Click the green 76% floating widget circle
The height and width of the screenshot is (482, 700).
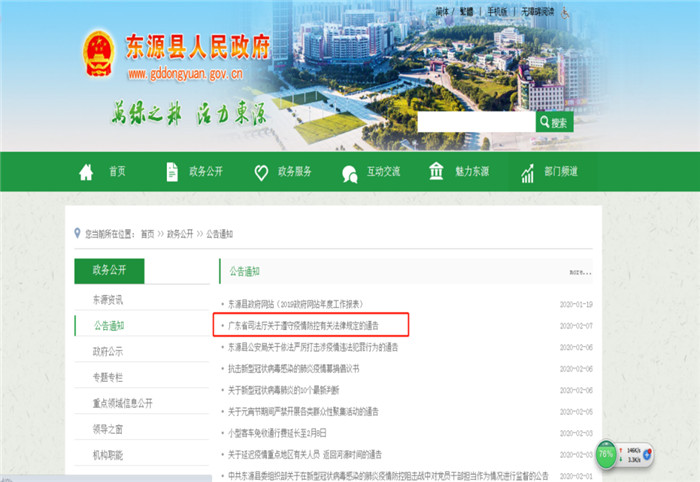pos(606,454)
